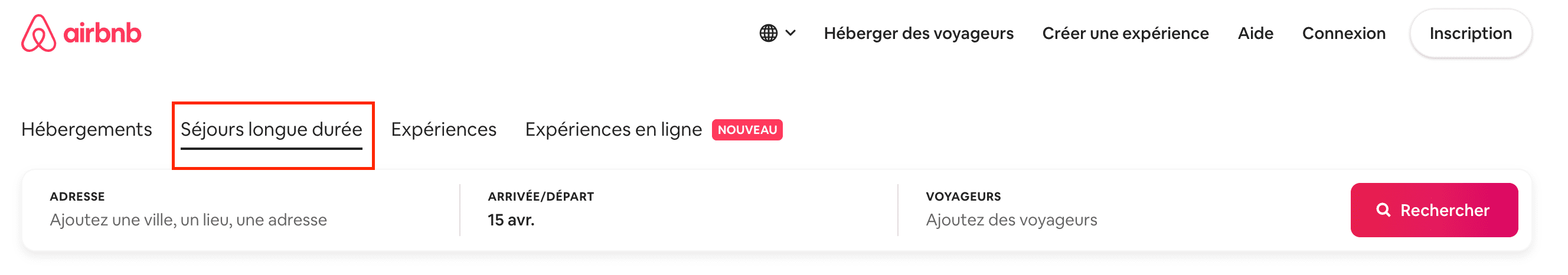Click the NOUVEAU badge
The width and height of the screenshot is (1568, 275).
click(747, 130)
